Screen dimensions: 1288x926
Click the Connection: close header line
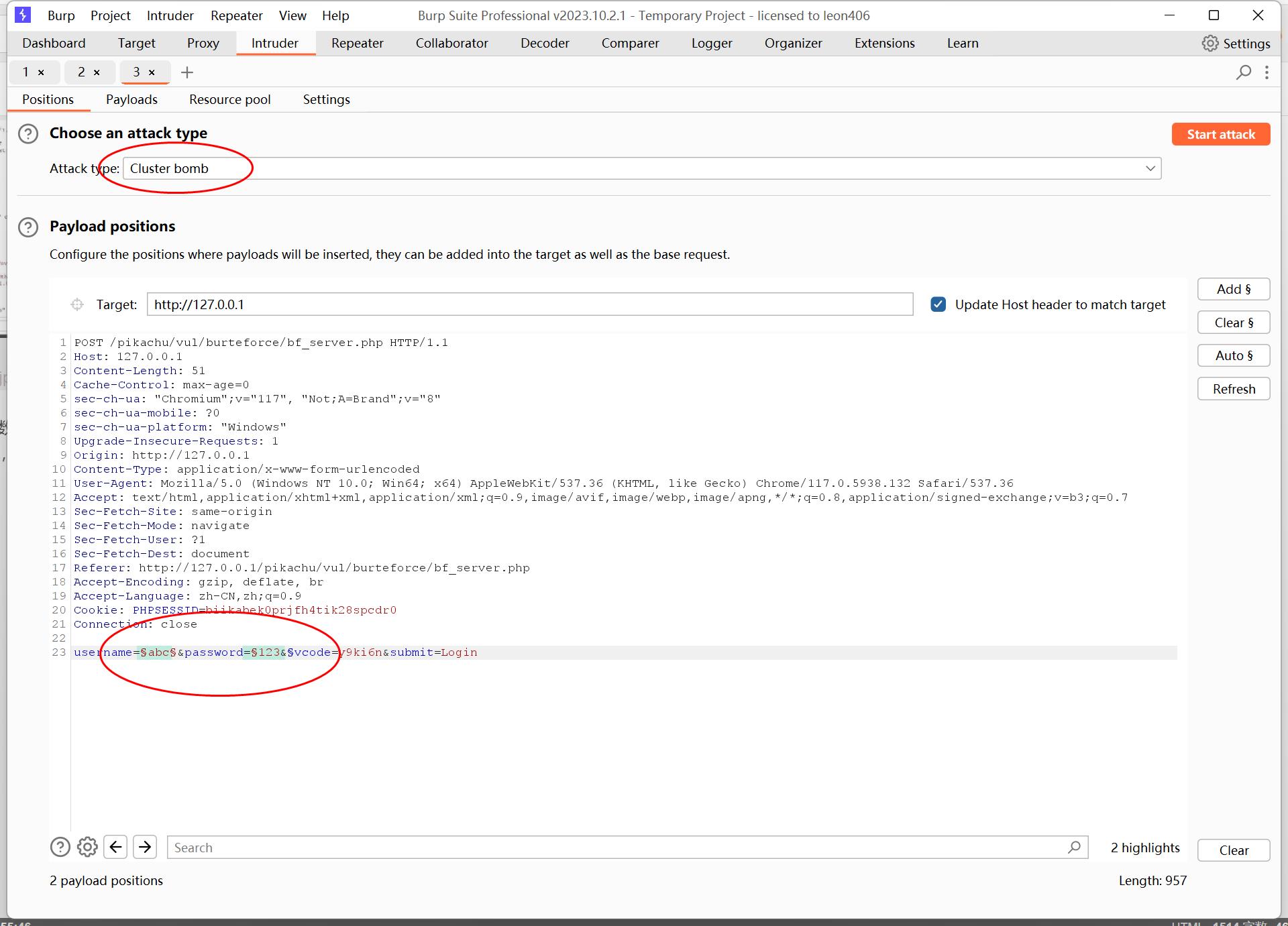(136, 624)
